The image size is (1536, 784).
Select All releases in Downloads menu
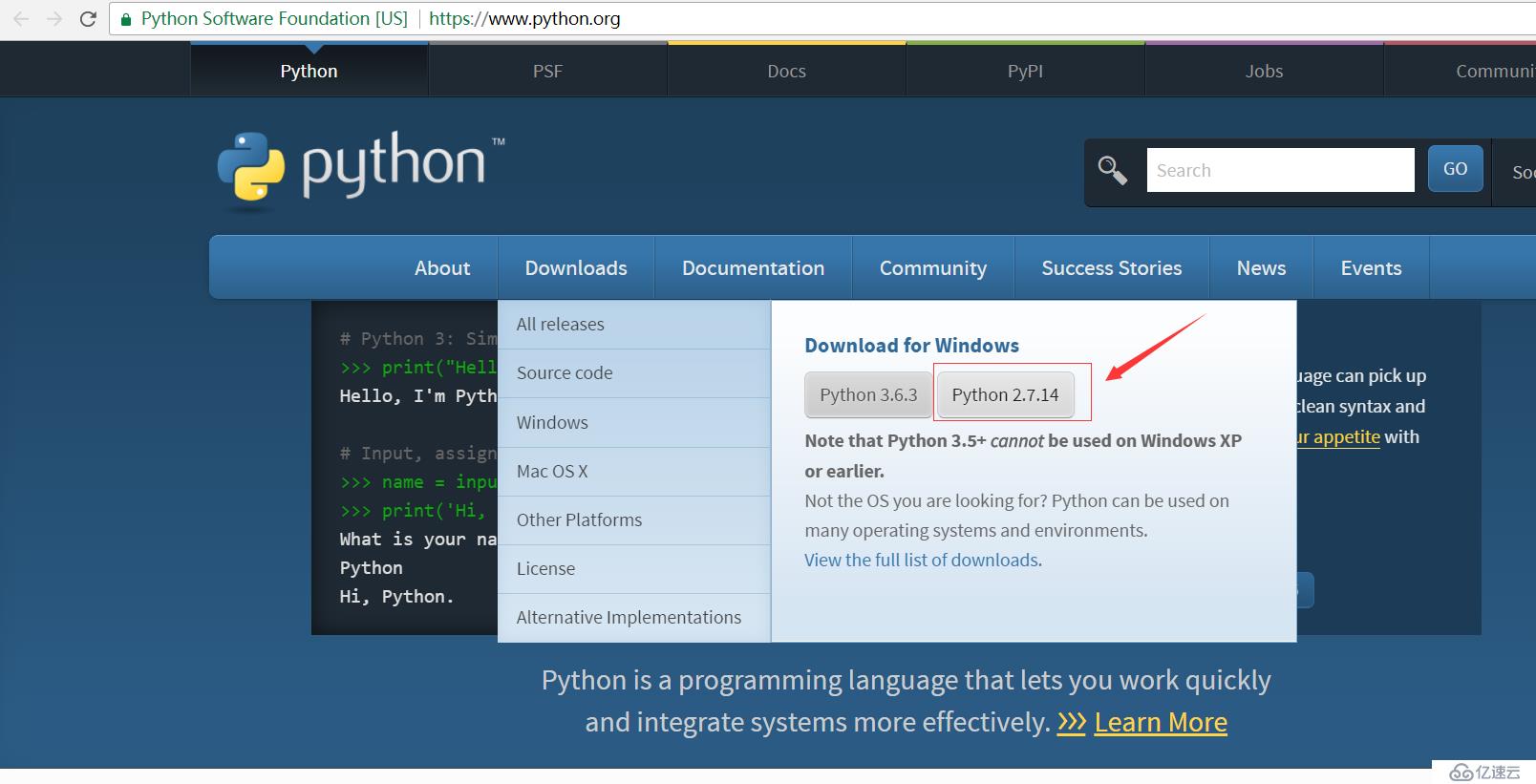[634, 325]
